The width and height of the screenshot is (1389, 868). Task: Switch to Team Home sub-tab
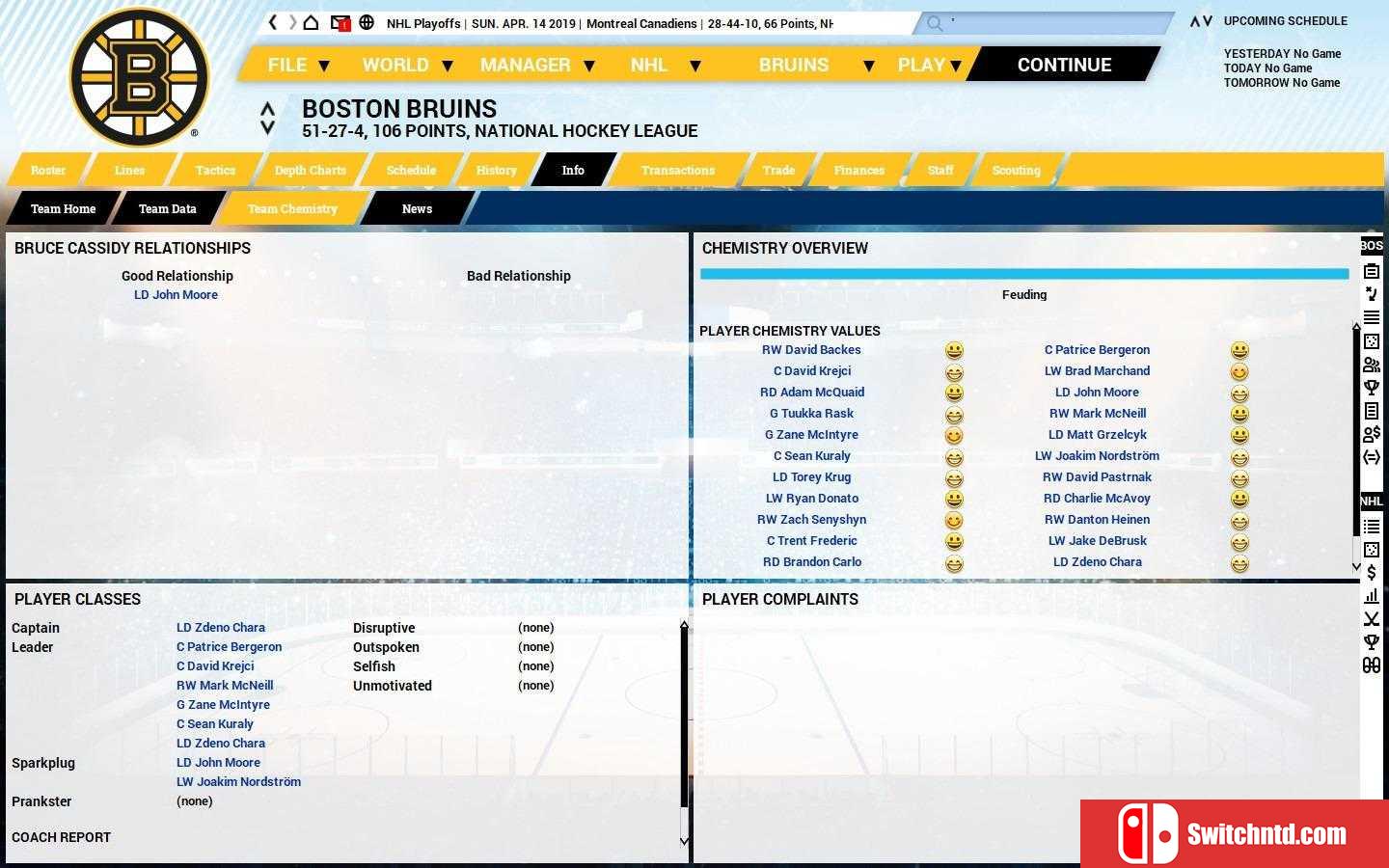(x=63, y=208)
